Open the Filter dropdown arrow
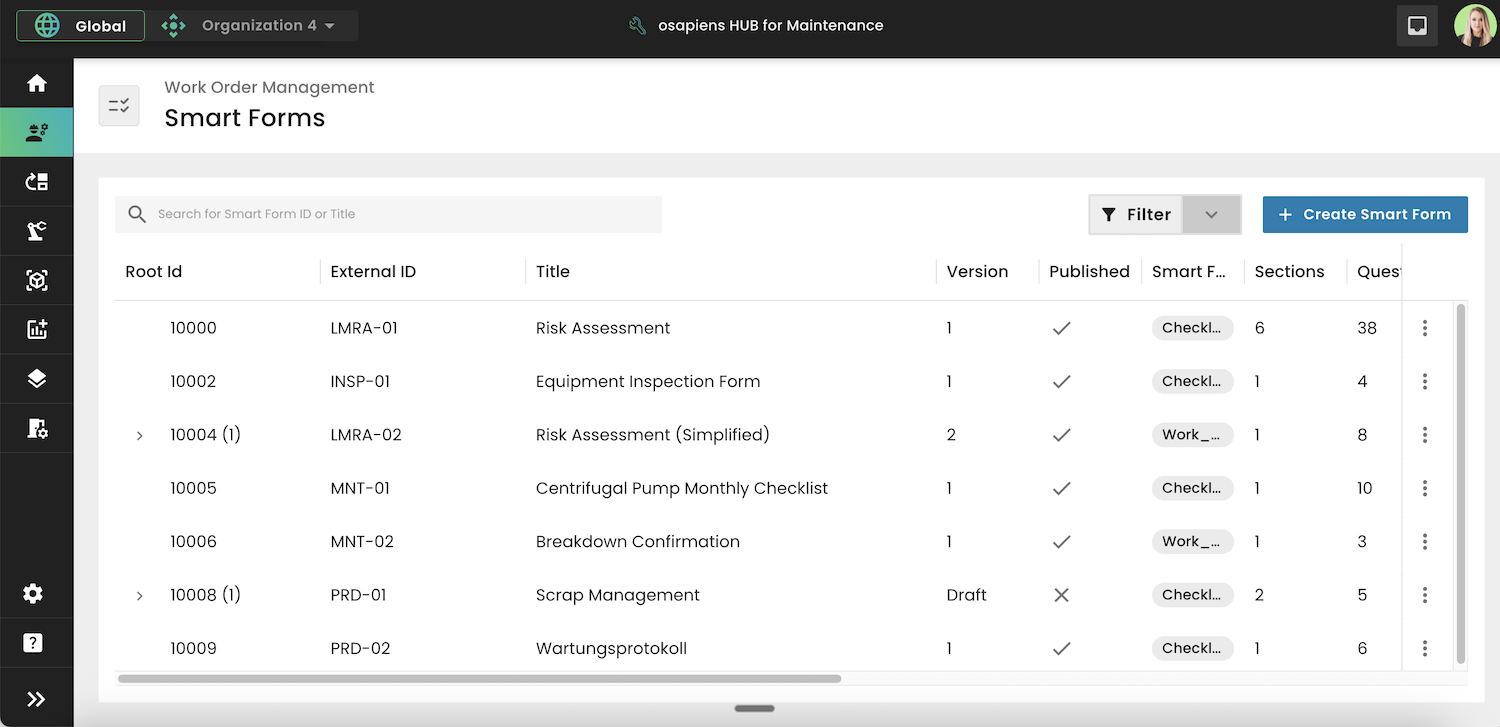 [1211, 214]
